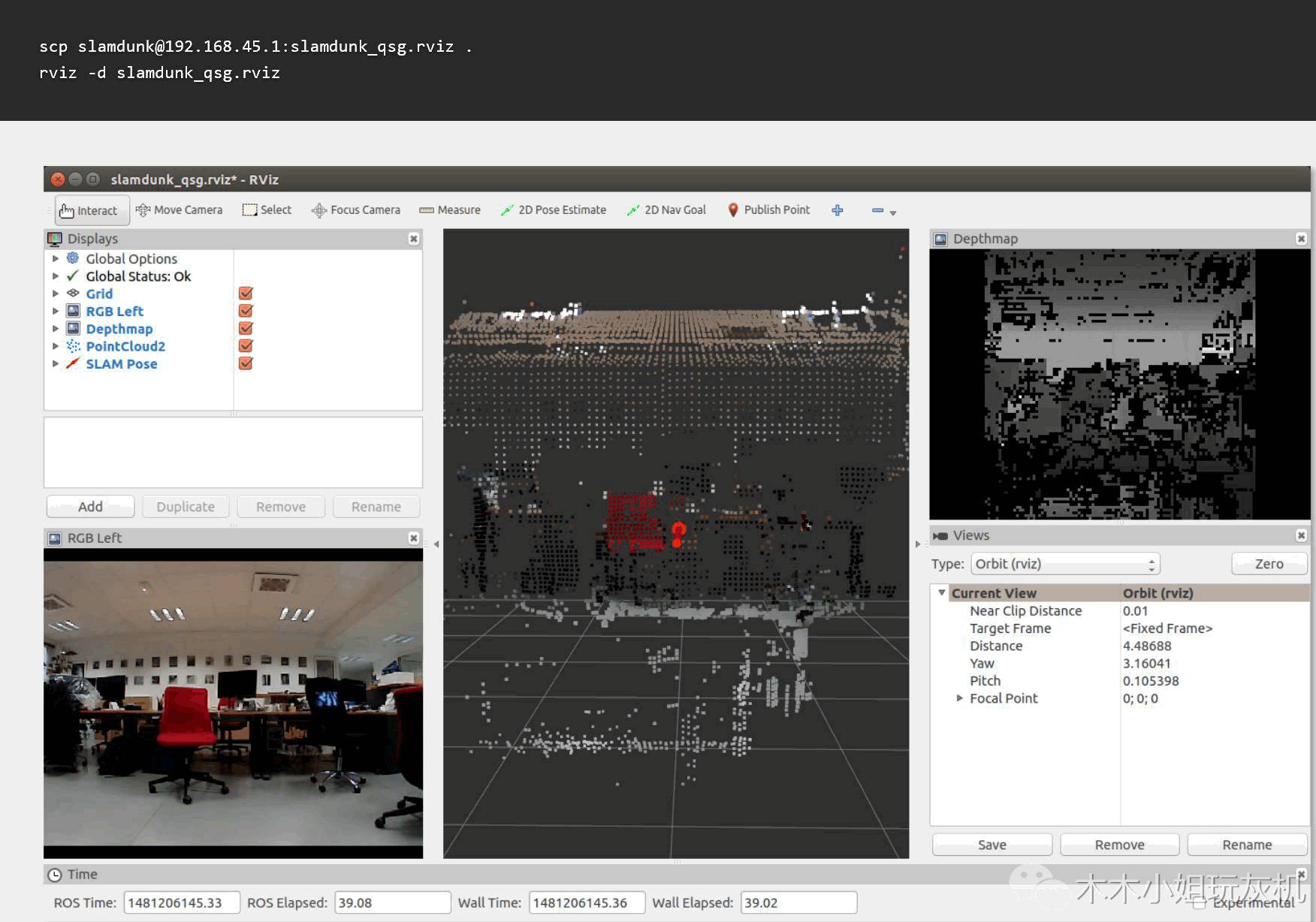Uncheck the Grid display checkbox
Viewport: 1316px width, 922px height.
click(246, 294)
